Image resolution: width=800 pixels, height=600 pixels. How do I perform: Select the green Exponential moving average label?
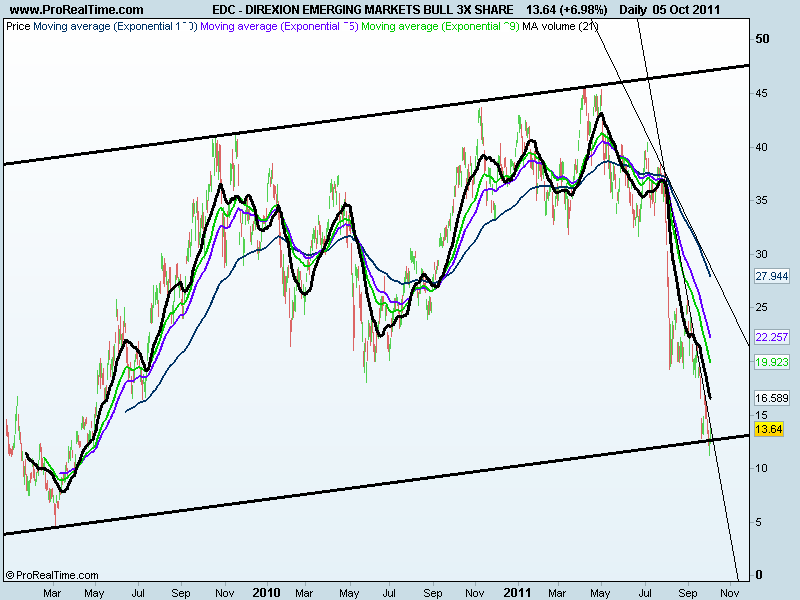coord(440,26)
